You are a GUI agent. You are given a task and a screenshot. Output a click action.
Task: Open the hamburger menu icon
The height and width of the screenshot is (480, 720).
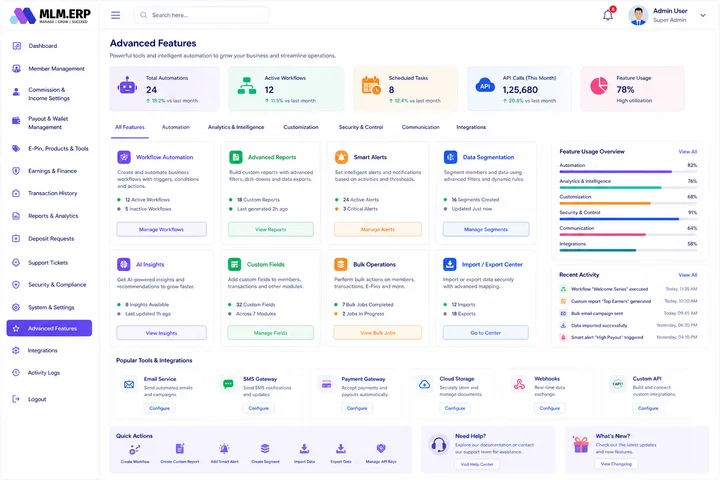(115, 15)
